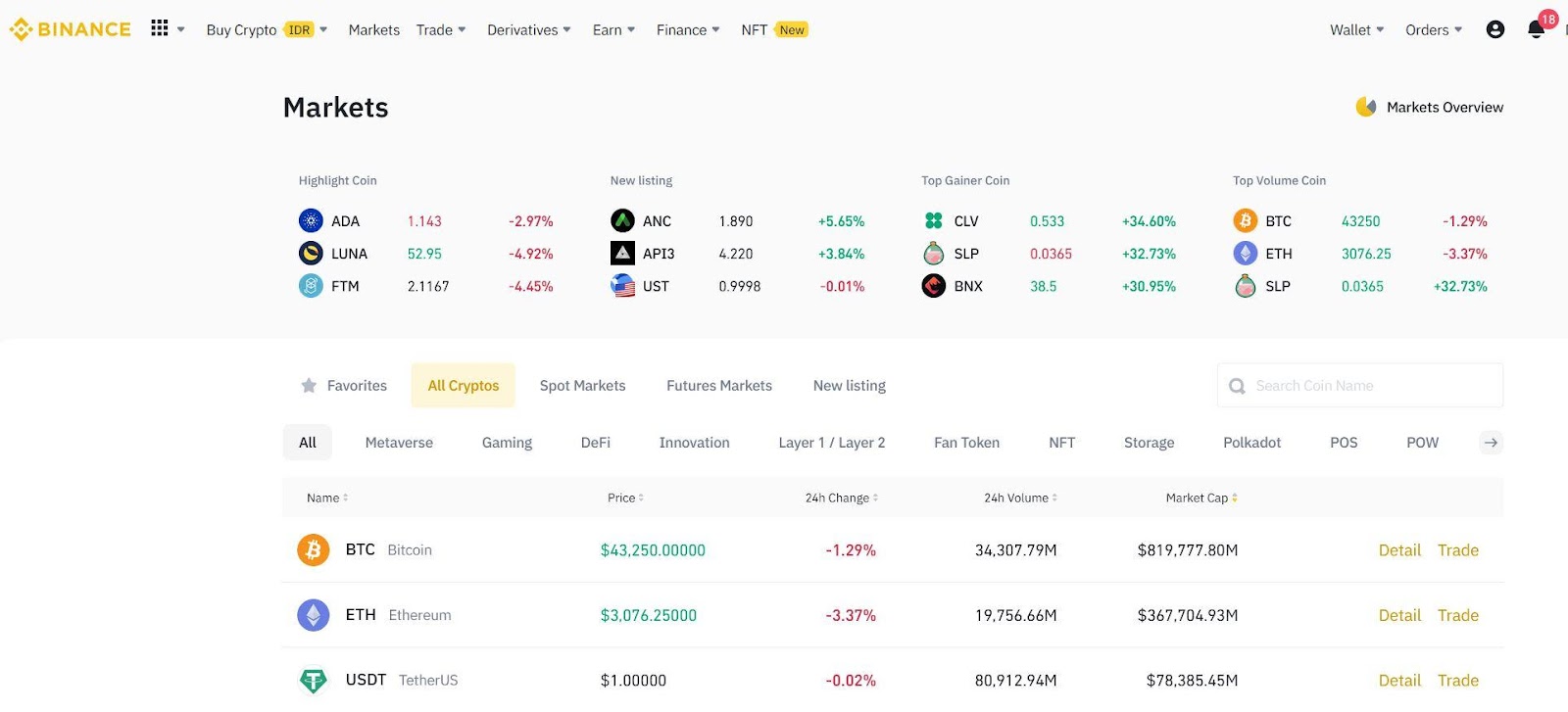The height and width of the screenshot is (712, 1568).
Task: Filter by the Polkadot category
Action: pos(1252,443)
